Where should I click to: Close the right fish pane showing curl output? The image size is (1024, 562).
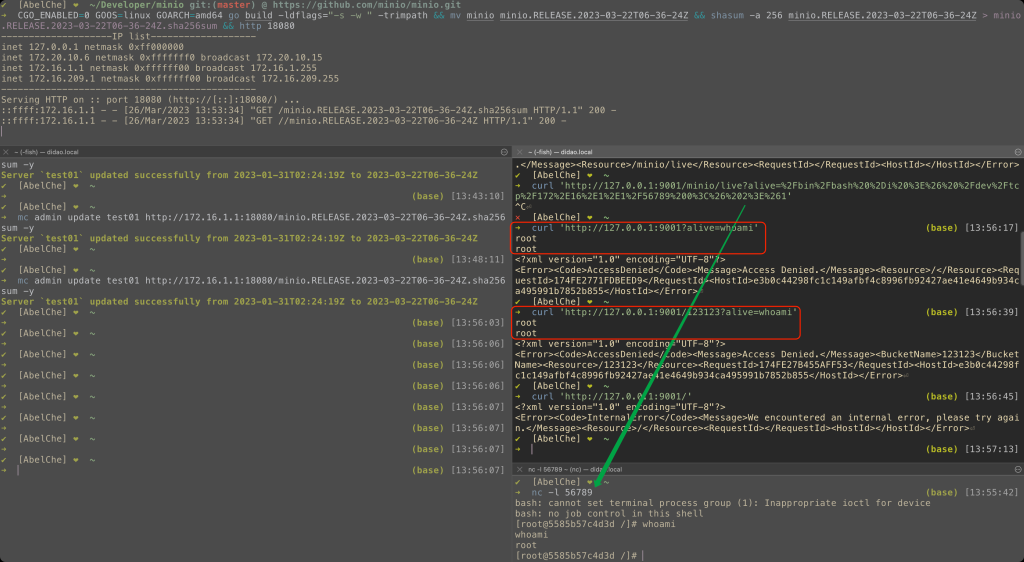click(520, 152)
